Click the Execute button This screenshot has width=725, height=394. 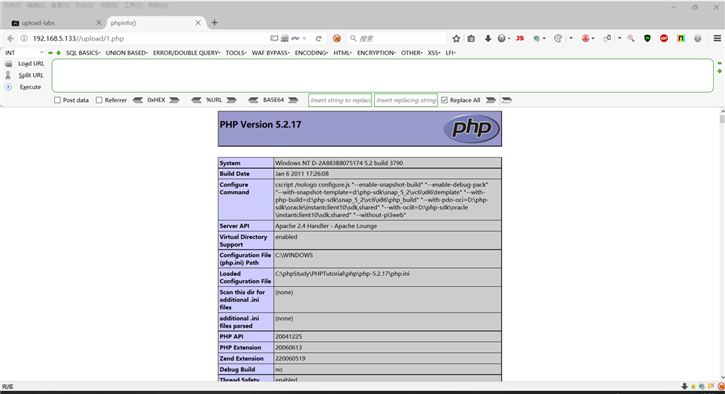(30, 87)
